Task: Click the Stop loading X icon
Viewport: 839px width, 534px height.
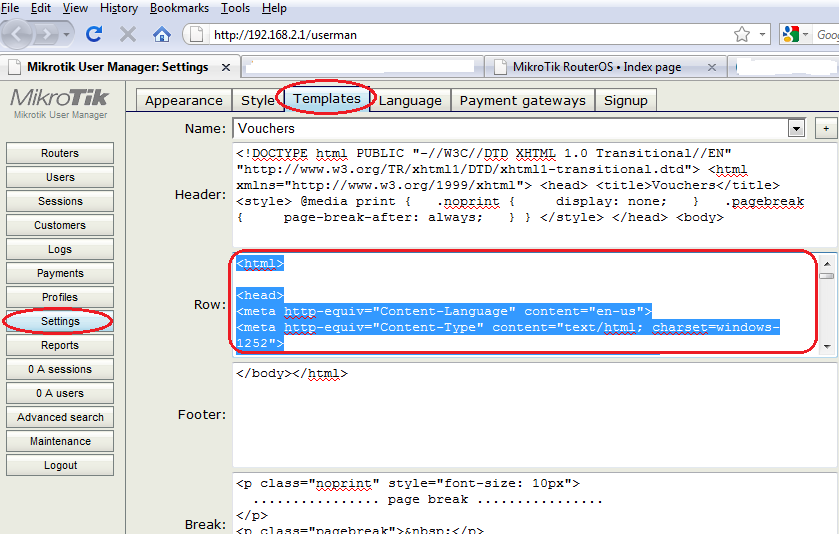Action: pyautogui.click(x=127, y=35)
